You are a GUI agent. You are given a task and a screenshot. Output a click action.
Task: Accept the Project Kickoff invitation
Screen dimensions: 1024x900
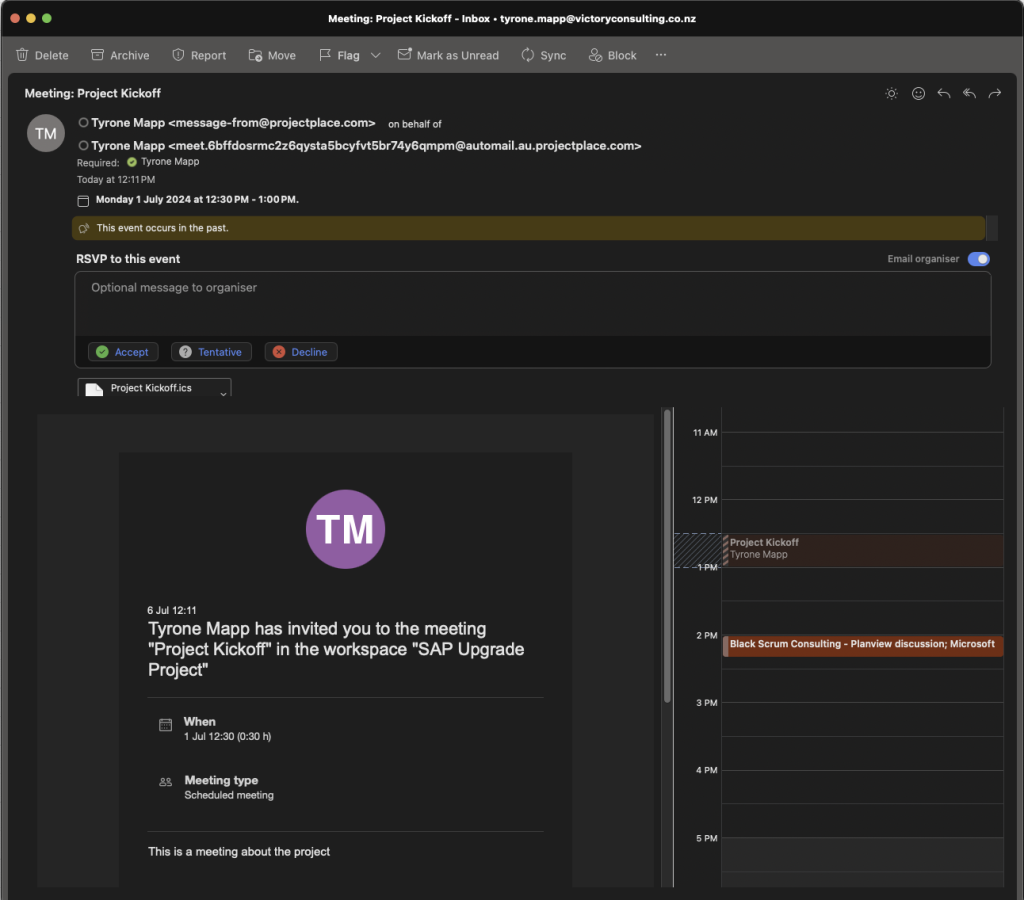click(x=122, y=352)
